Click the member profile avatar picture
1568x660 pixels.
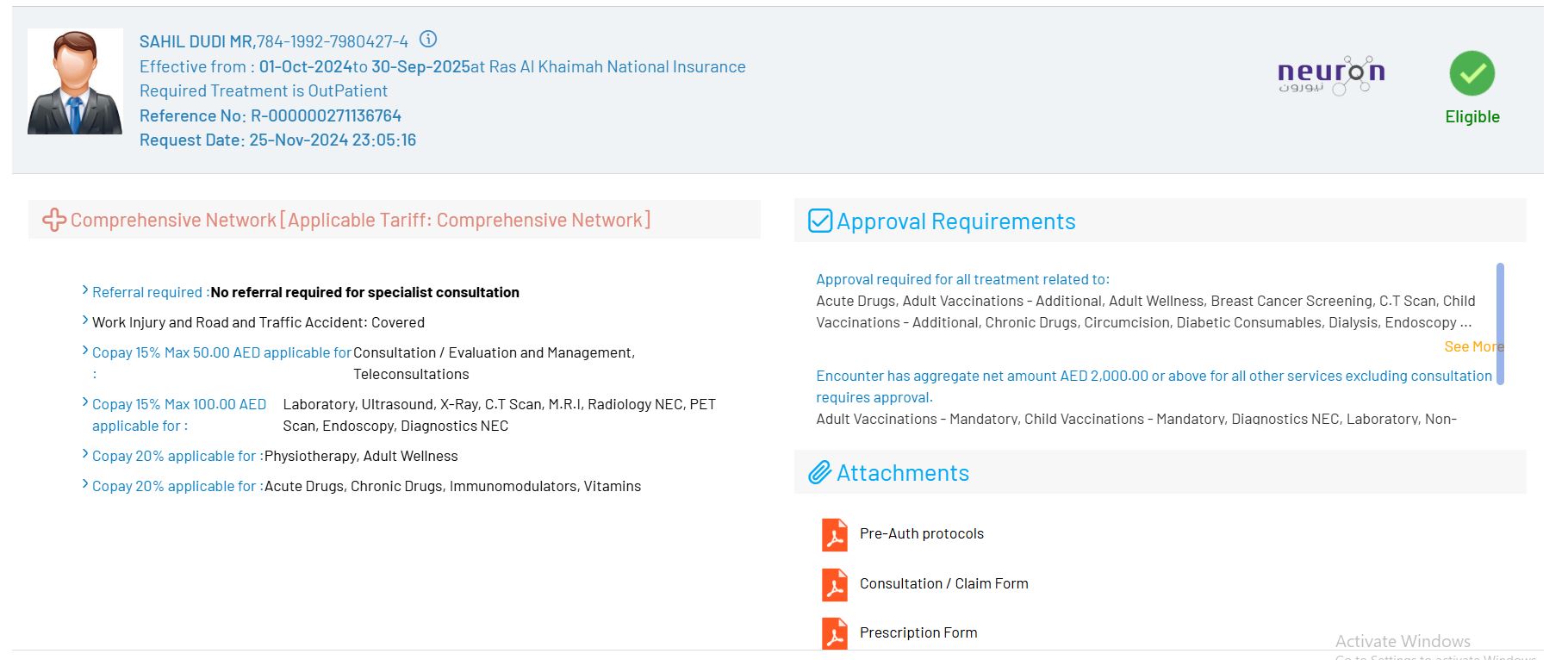[x=75, y=82]
